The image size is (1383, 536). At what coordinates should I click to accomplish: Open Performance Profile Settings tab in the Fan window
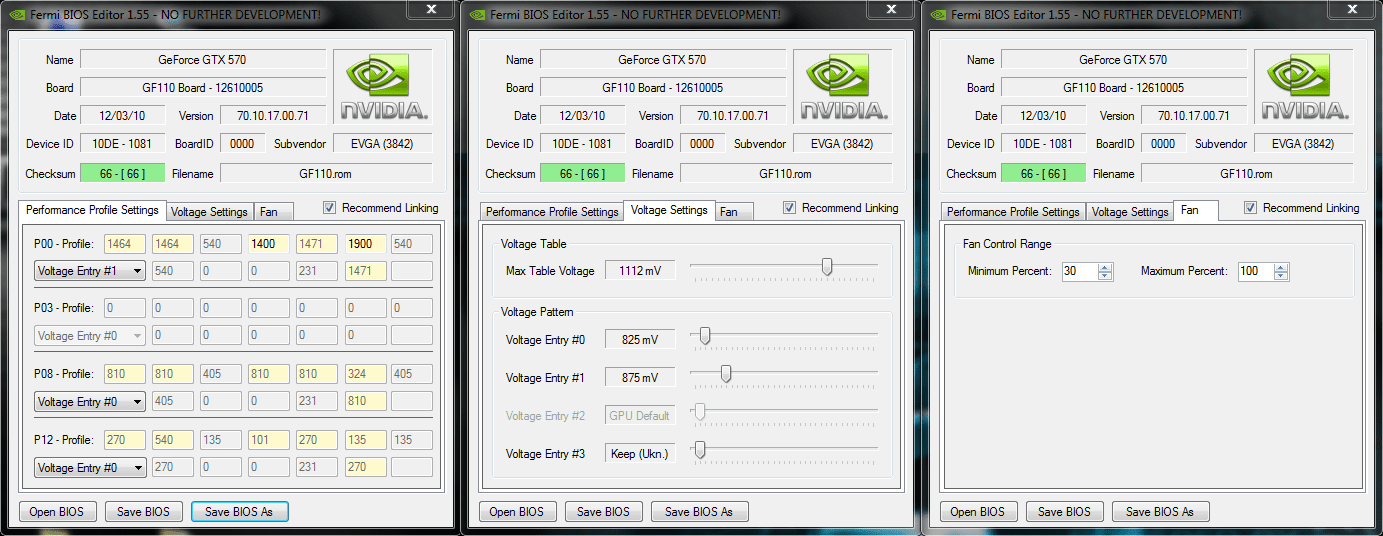coord(1013,212)
